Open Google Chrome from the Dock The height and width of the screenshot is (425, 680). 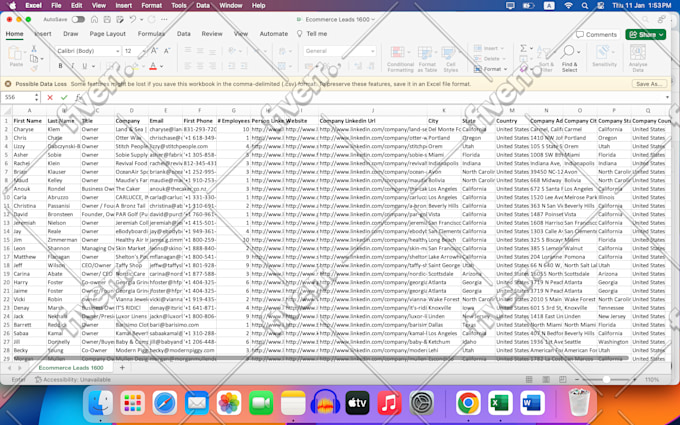tap(468, 403)
